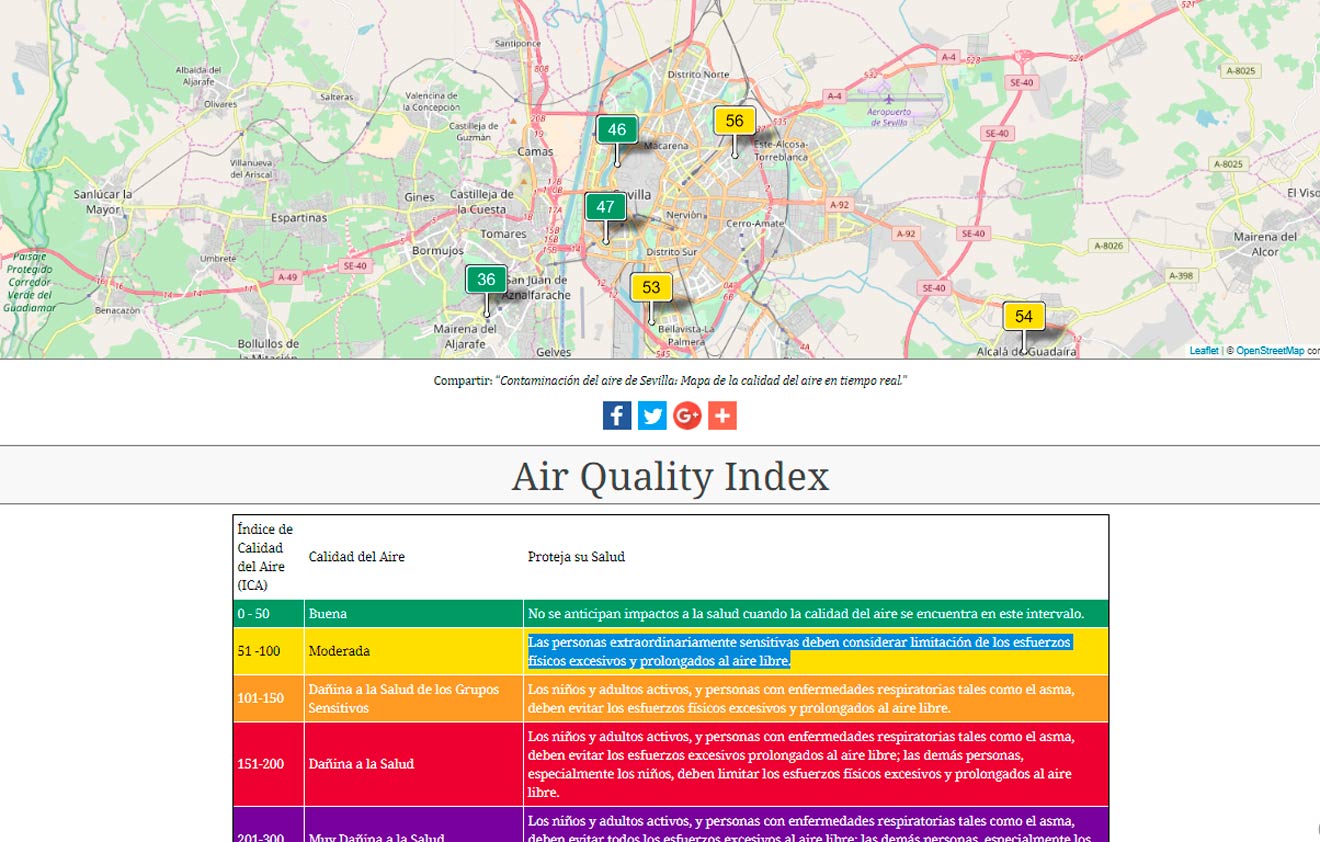Viewport: 1320px width, 842px height.
Task: Click the 'Proteja su Salud' column header
Action: (x=576, y=557)
